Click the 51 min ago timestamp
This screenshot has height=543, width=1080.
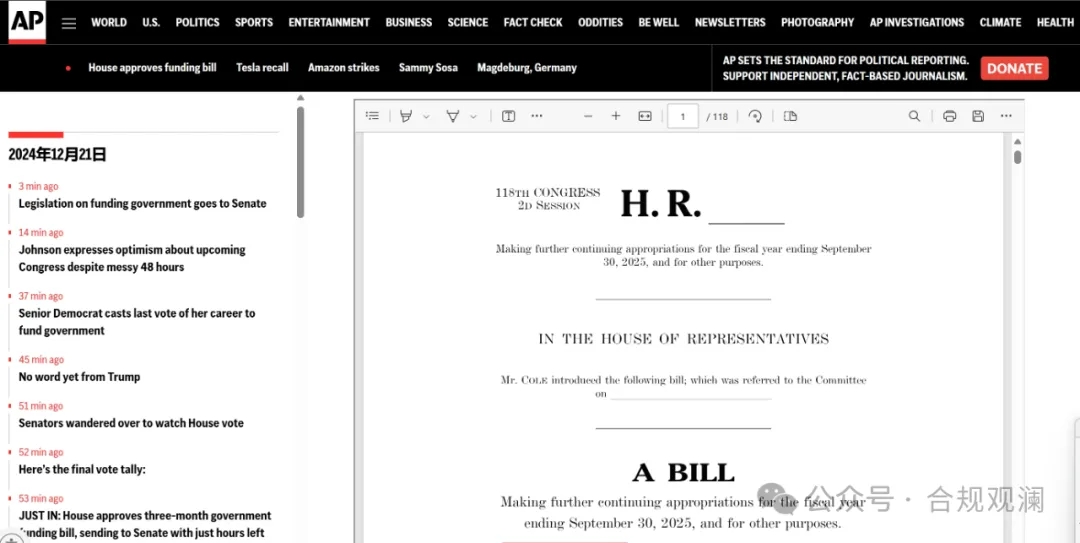41,406
